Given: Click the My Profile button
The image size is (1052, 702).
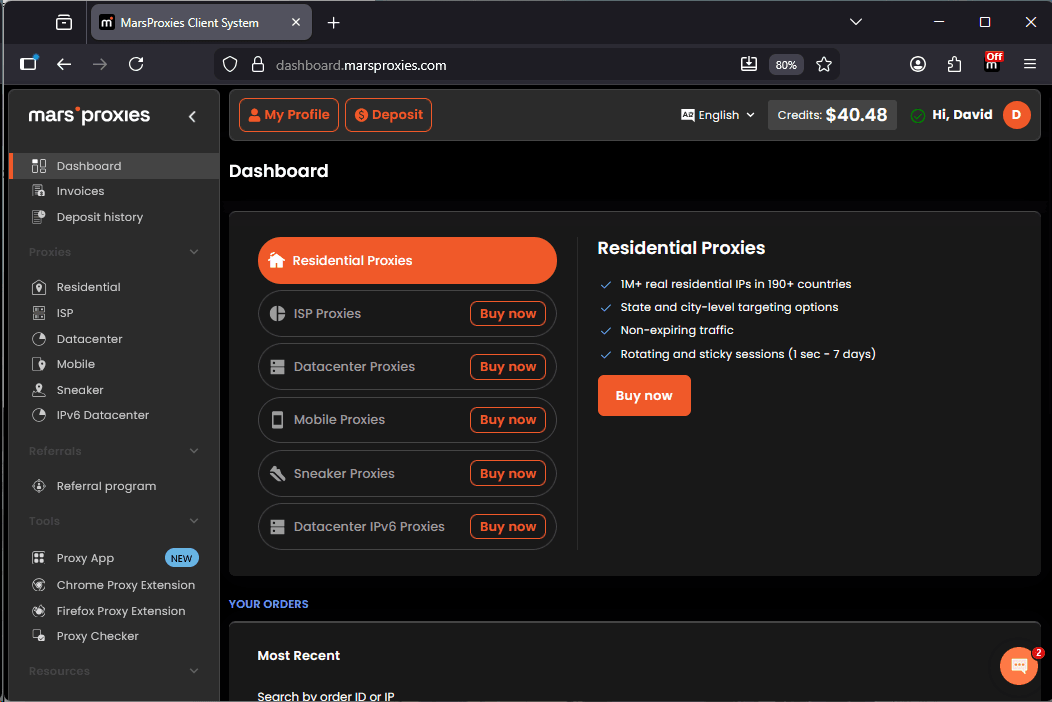Looking at the screenshot, I should coord(288,115).
